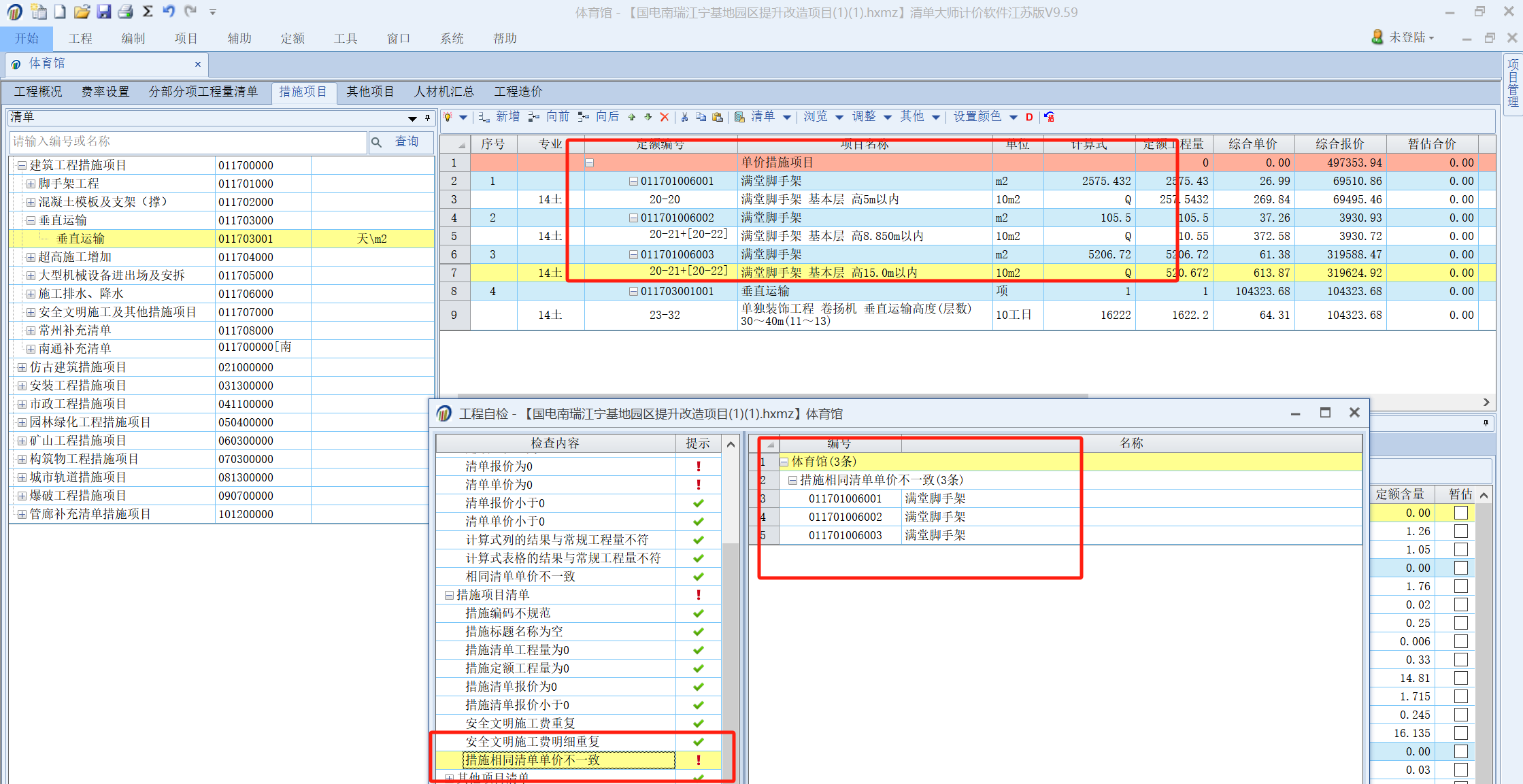Click the pin icon of the left 清单 panel

coord(427,118)
